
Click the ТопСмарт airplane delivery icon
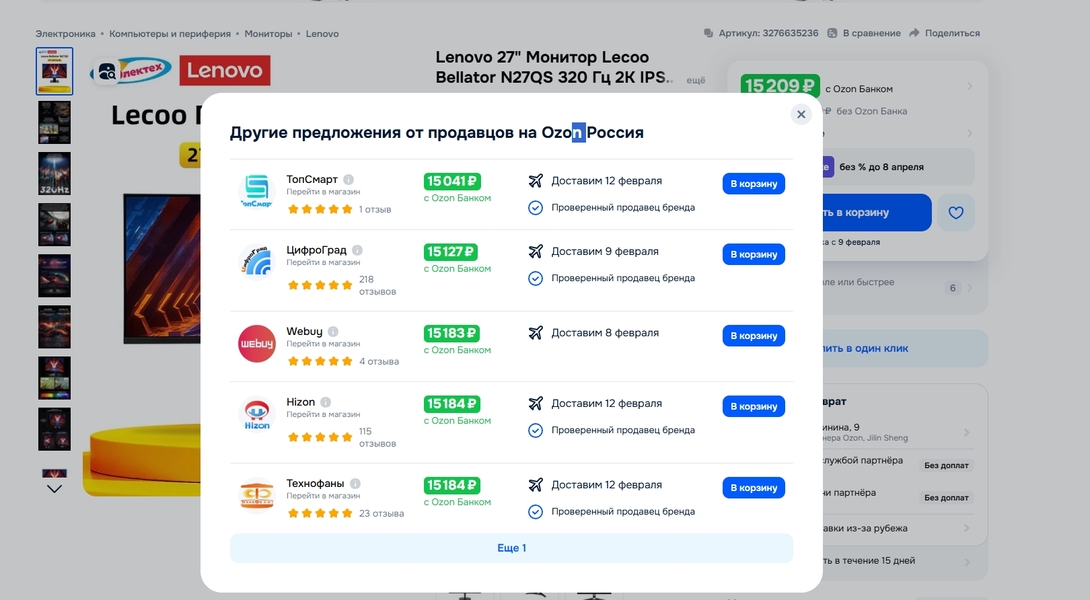click(x=535, y=181)
